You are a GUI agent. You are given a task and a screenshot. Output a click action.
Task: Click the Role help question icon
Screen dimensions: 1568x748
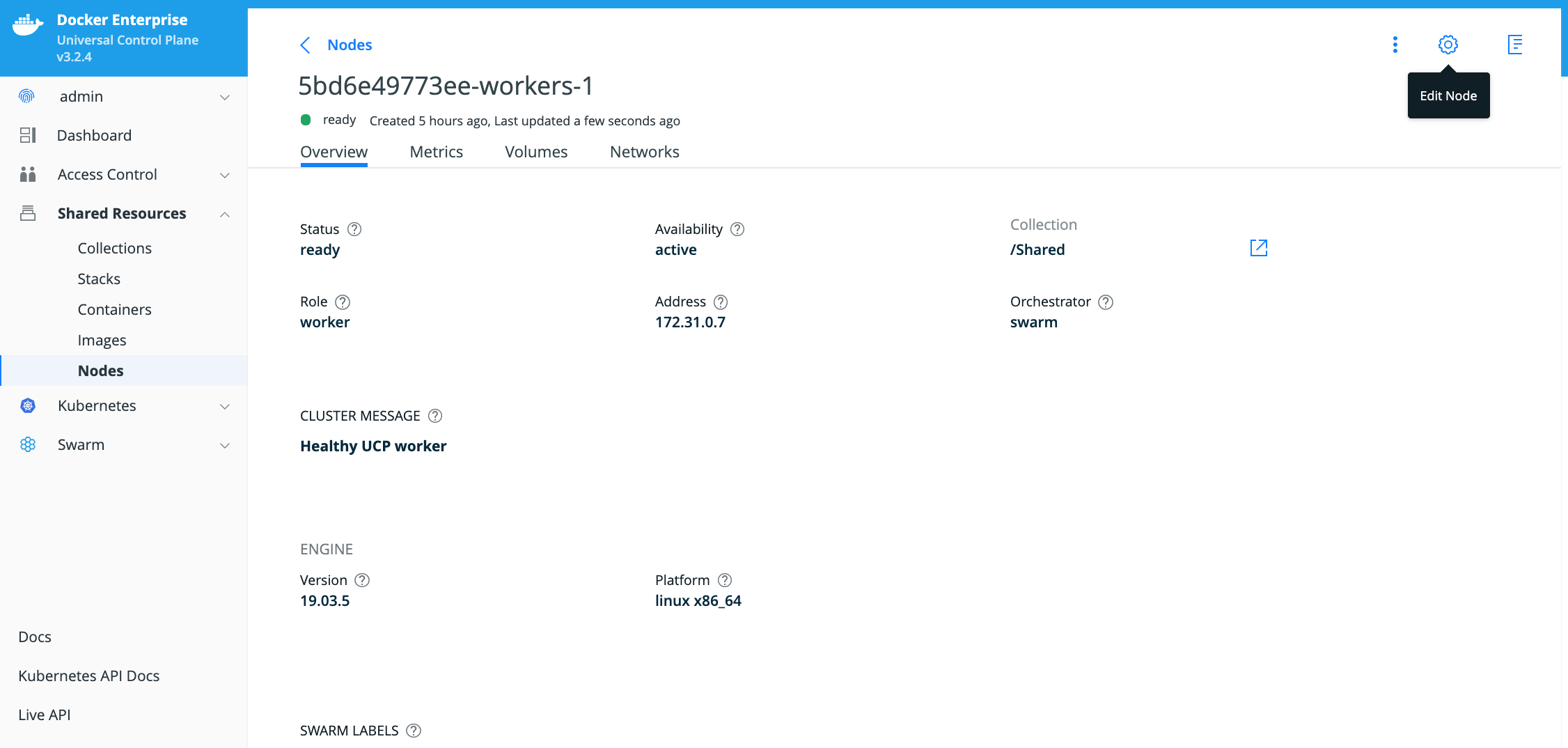click(343, 302)
